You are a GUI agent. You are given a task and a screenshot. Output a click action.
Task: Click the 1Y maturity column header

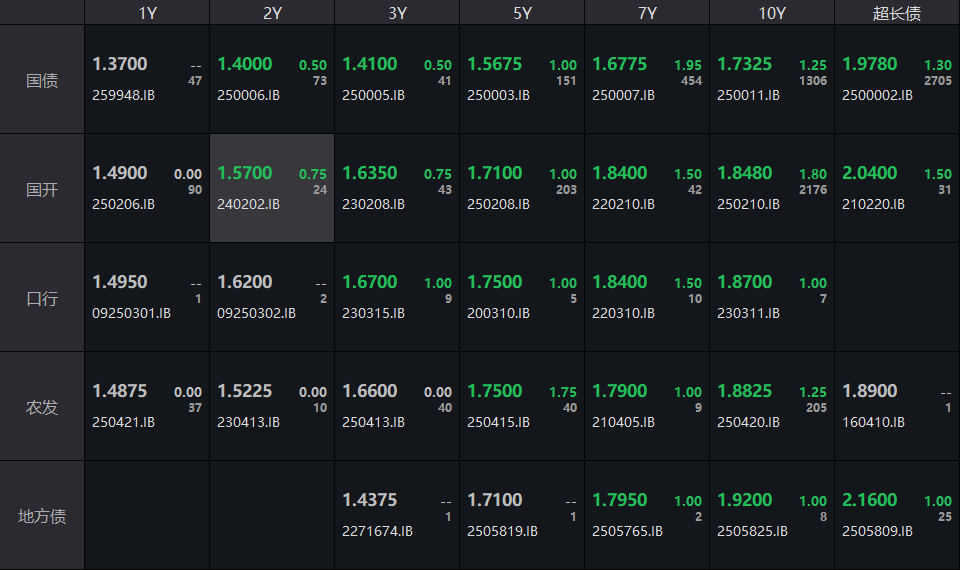click(x=147, y=13)
